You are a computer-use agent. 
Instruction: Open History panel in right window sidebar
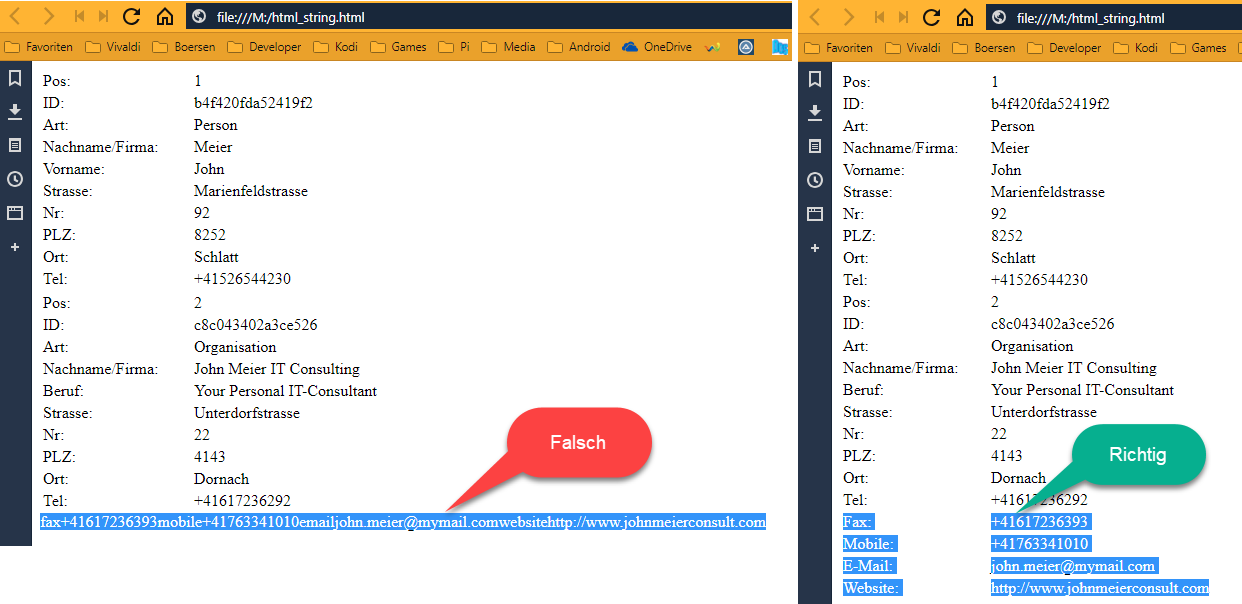pyautogui.click(x=815, y=180)
